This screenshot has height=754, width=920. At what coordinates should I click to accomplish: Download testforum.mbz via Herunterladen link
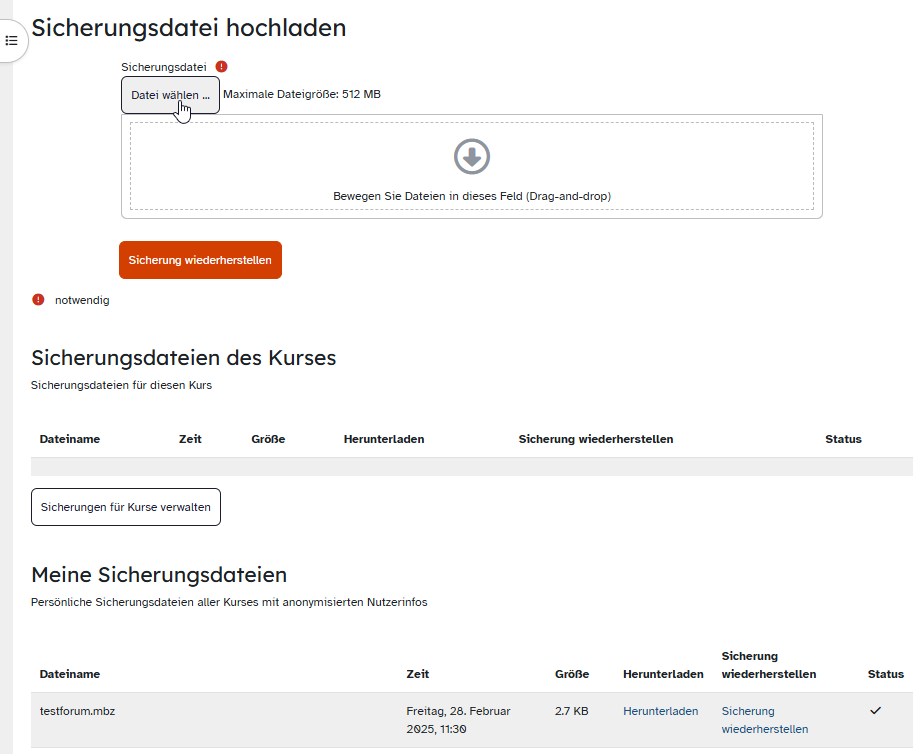click(660, 711)
